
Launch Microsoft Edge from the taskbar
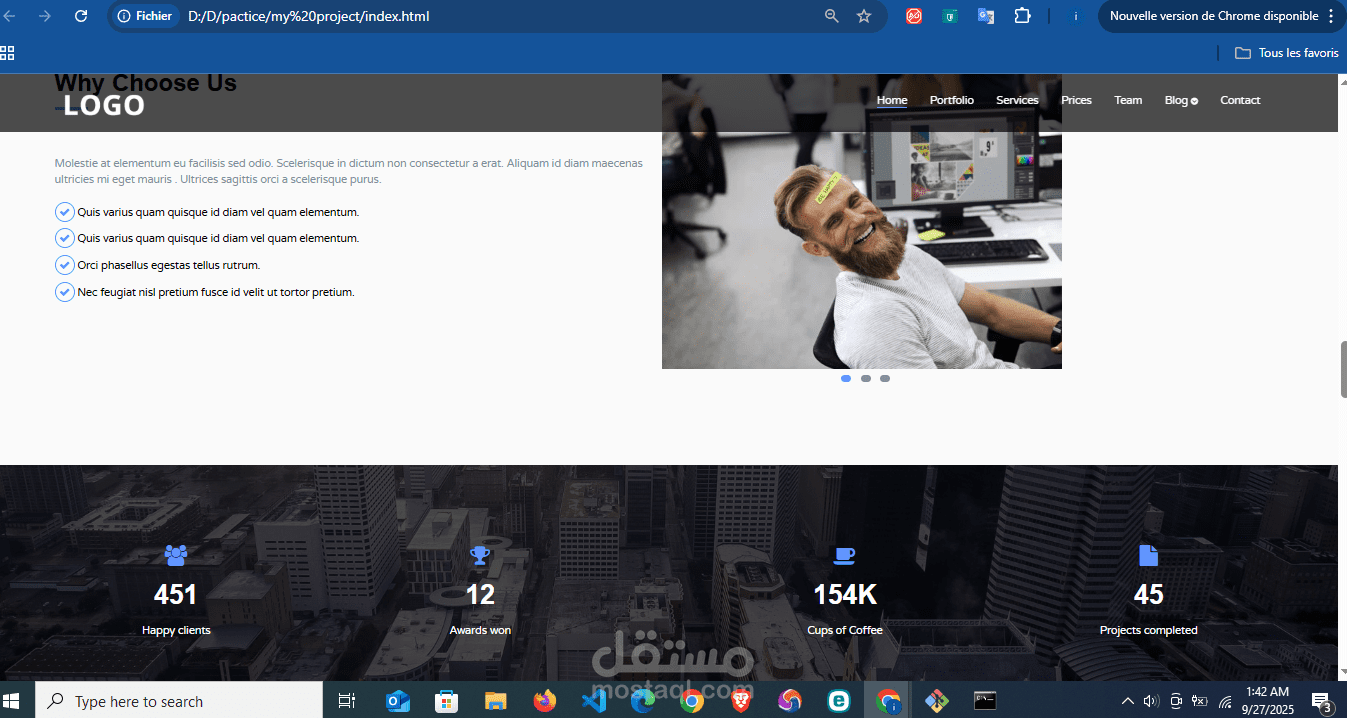pyautogui.click(x=642, y=701)
